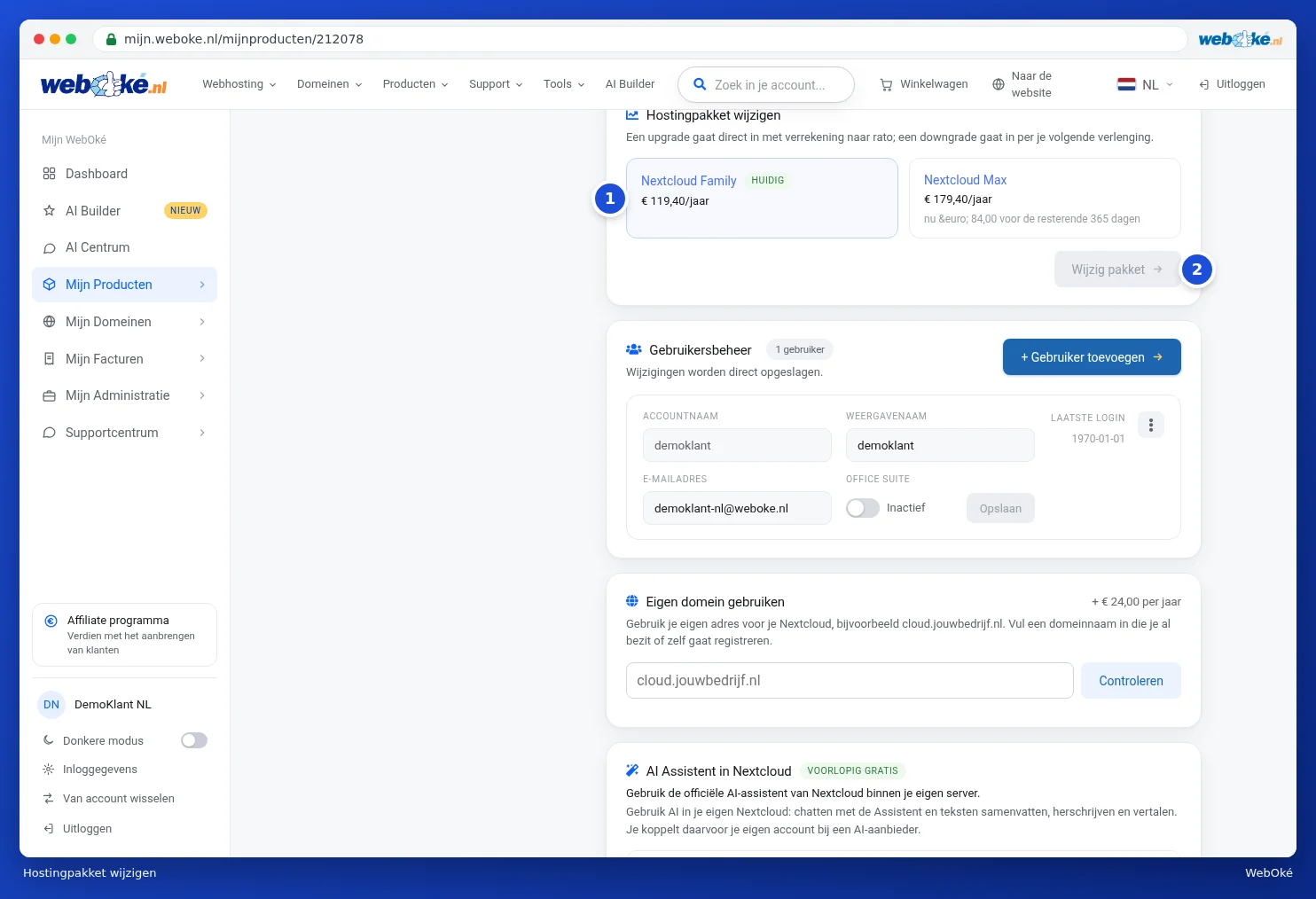Click the e-mailadres demoklant-nl@weboke.nl field
The image size is (1316, 899).
point(737,508)
